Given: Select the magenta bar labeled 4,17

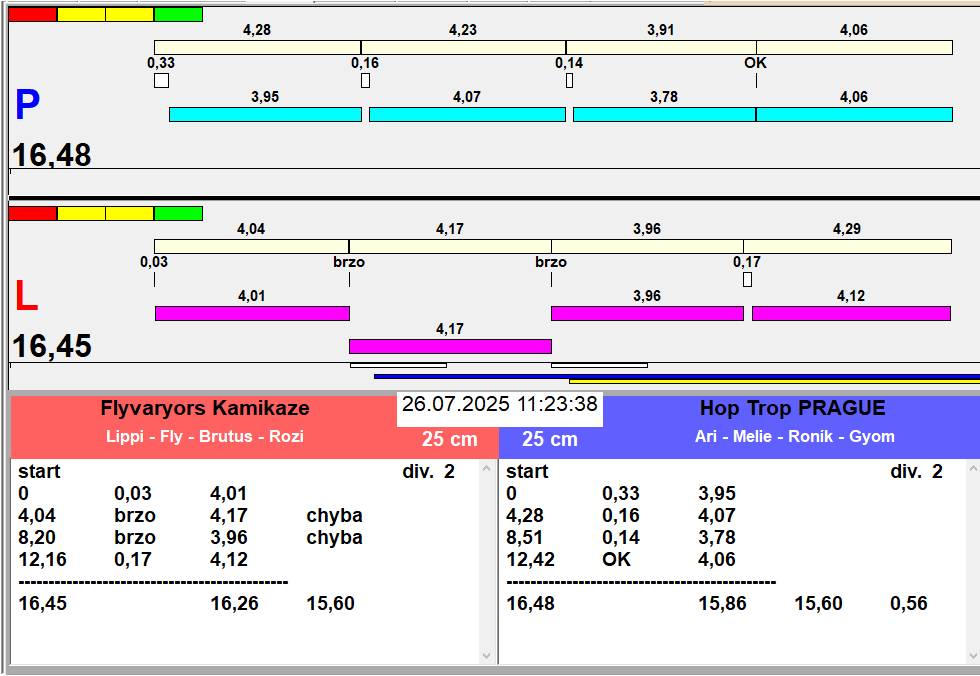Looking at the screenshot, I should tap(450, 347).
